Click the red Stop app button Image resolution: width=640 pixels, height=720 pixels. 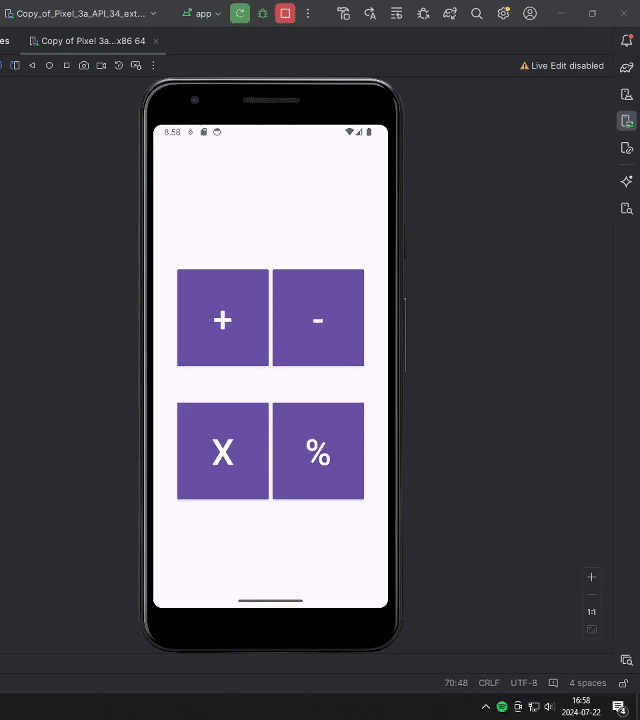coord(285,14)
